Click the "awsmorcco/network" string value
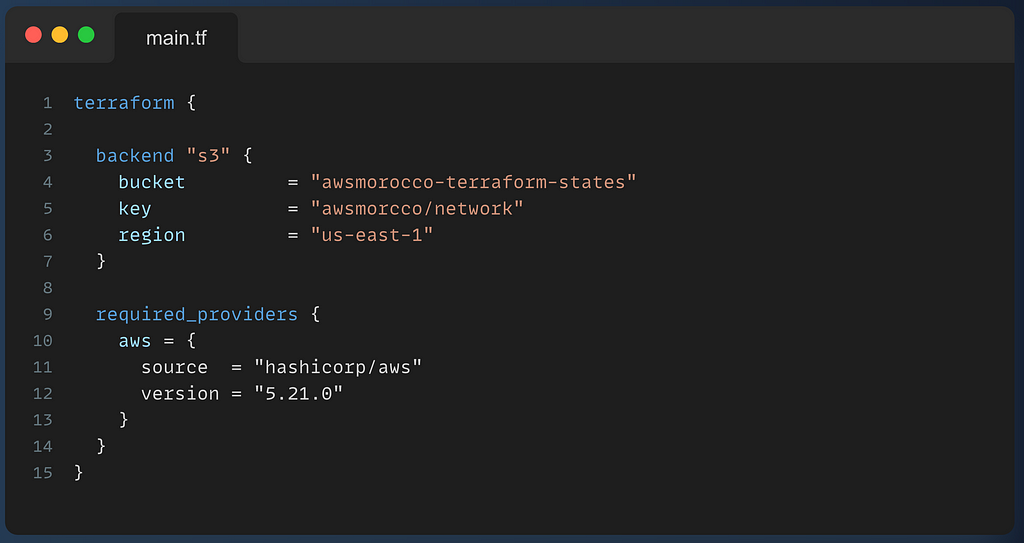Screen dimensions: 1024x543 [x=417, y=209]
